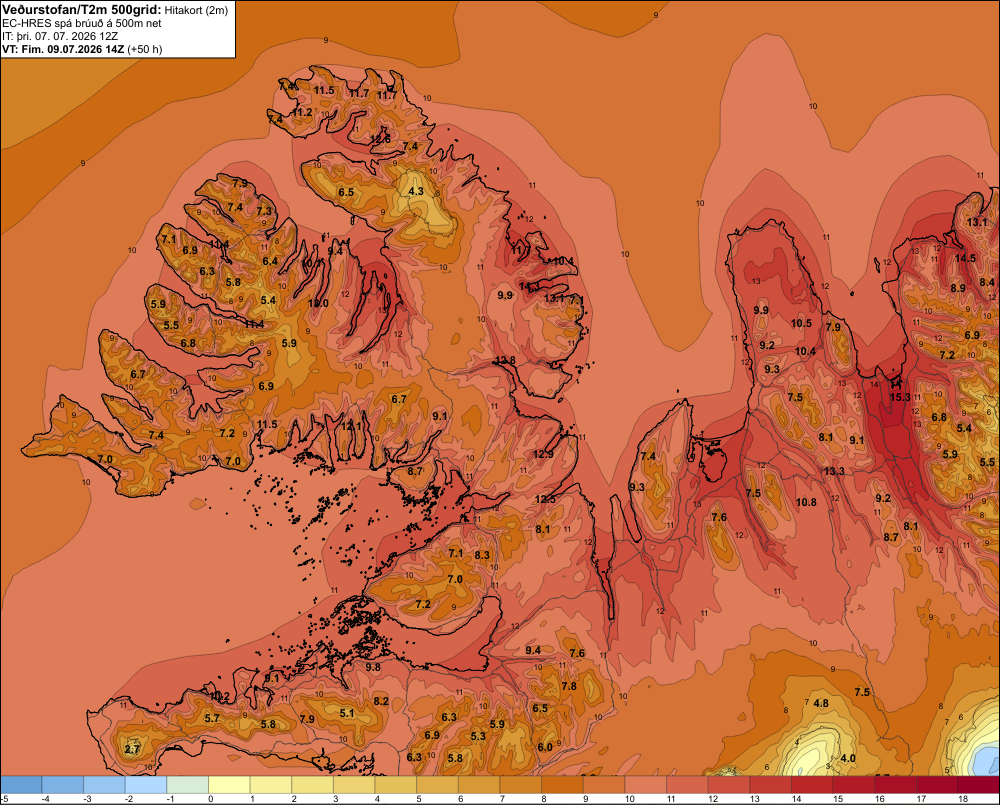Click the salmon legend swatch between 10 and 11
This screenshot has height=805, width=1000.
click(645, 785)
